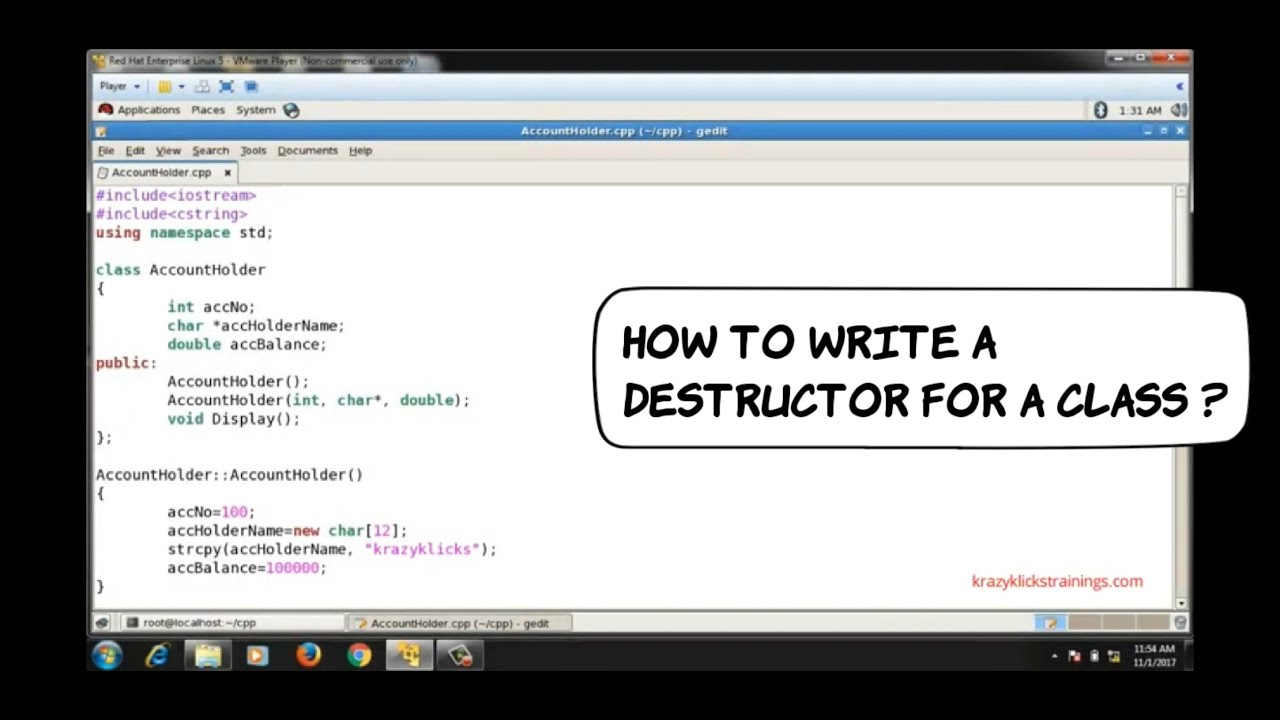The height and width of the screenshot is (720, 1280).
Task: Click the VMware unity mode icon
Action: [251, 87]
